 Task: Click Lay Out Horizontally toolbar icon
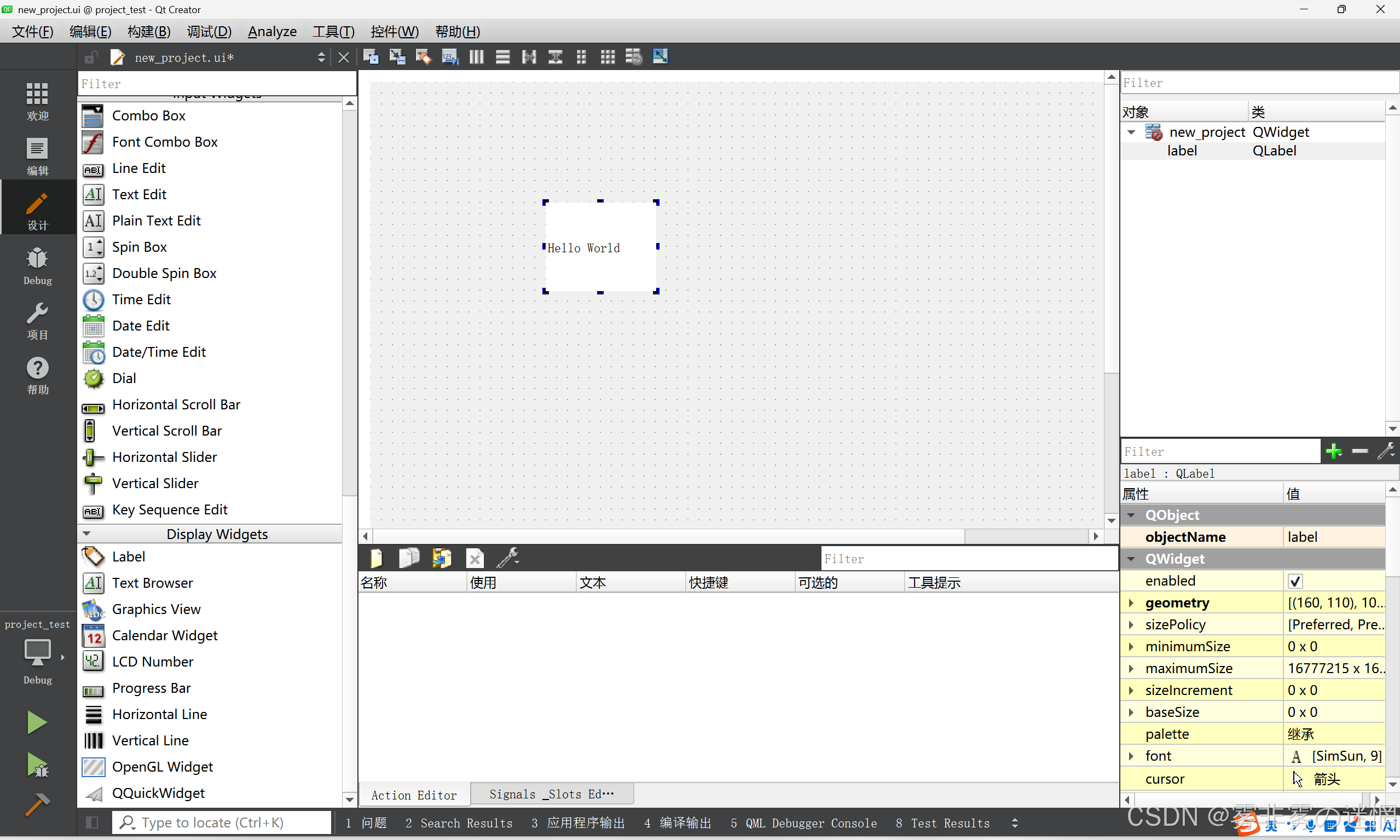click(x=476, y=57)
